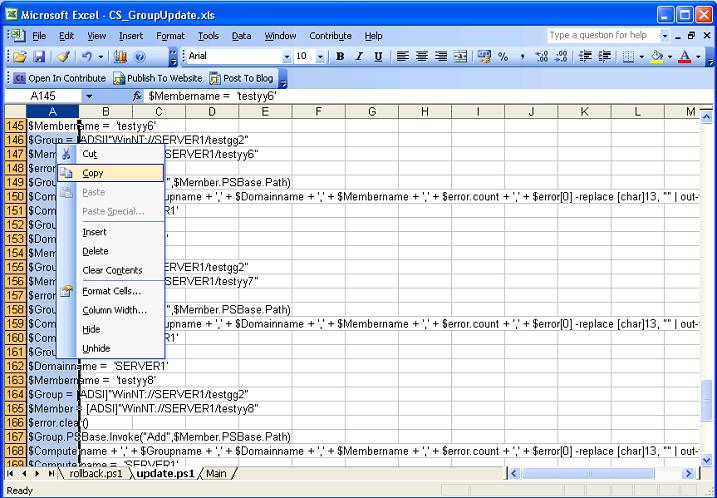Toggle Italic formatting
717x498 pixels.
coord(359,57)
